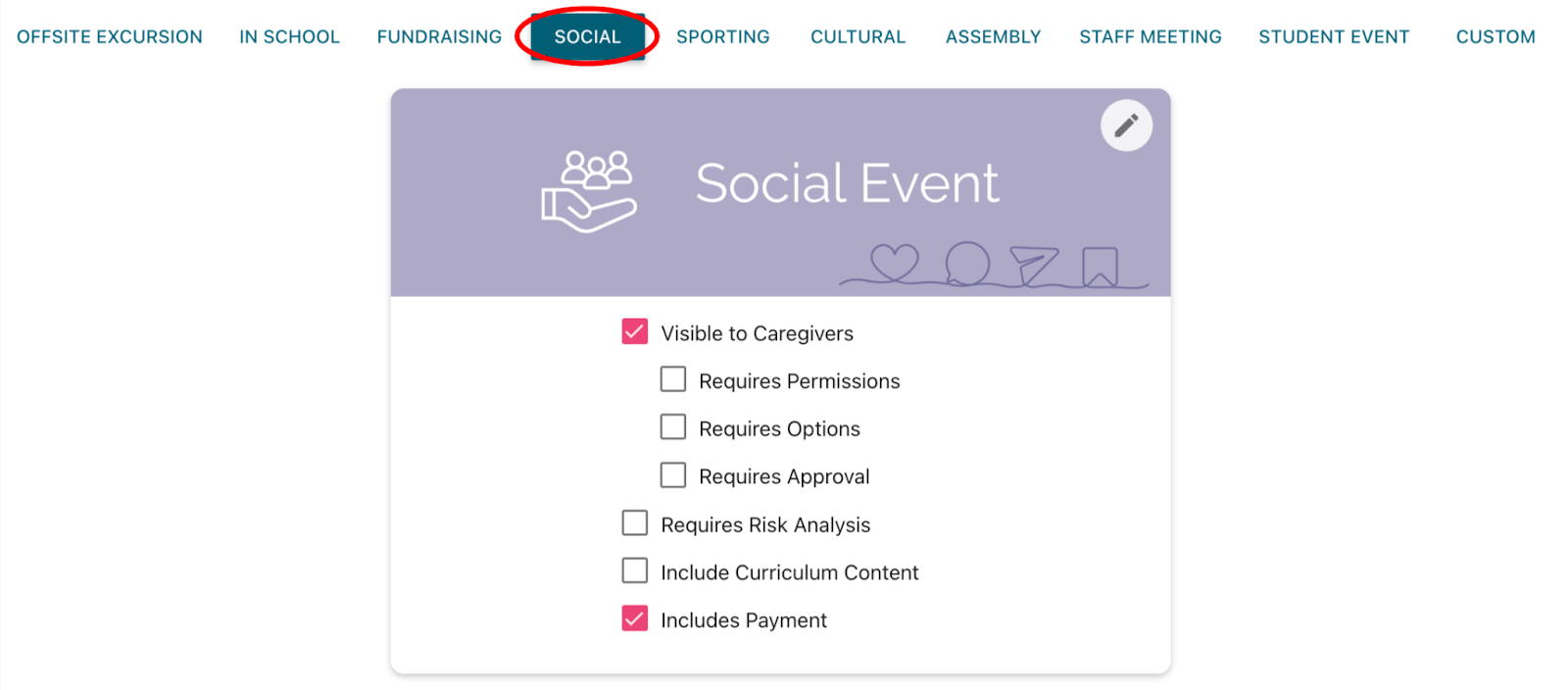Switch to the Offsite Excursion tab
Image resolution: width=1568 pixels, height=690 pixels.
tap(110, 37)
